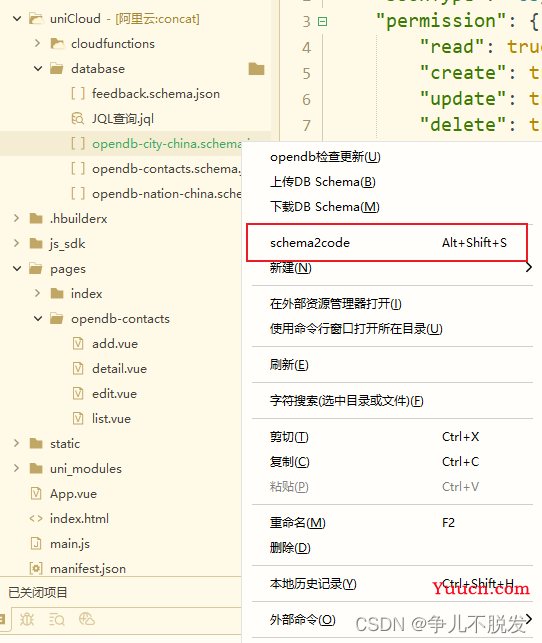542x643 pixels.
Task: Click the uni_modules folder icon
Action: pyautogui.click(x=36, y=468)
